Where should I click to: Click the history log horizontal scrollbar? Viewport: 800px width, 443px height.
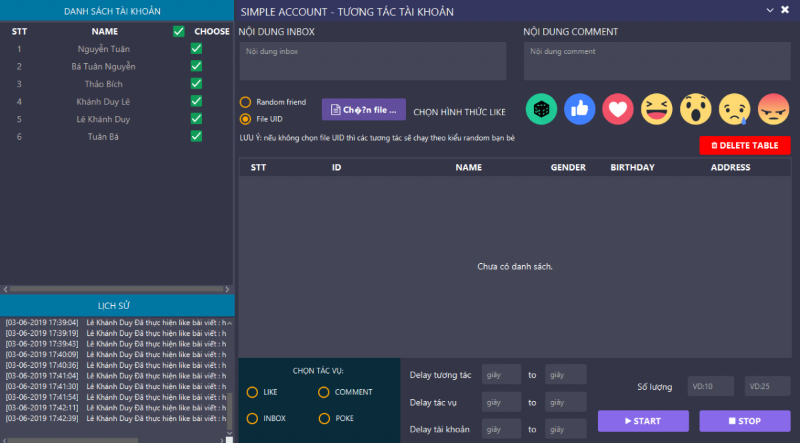(x=73, y=440)
